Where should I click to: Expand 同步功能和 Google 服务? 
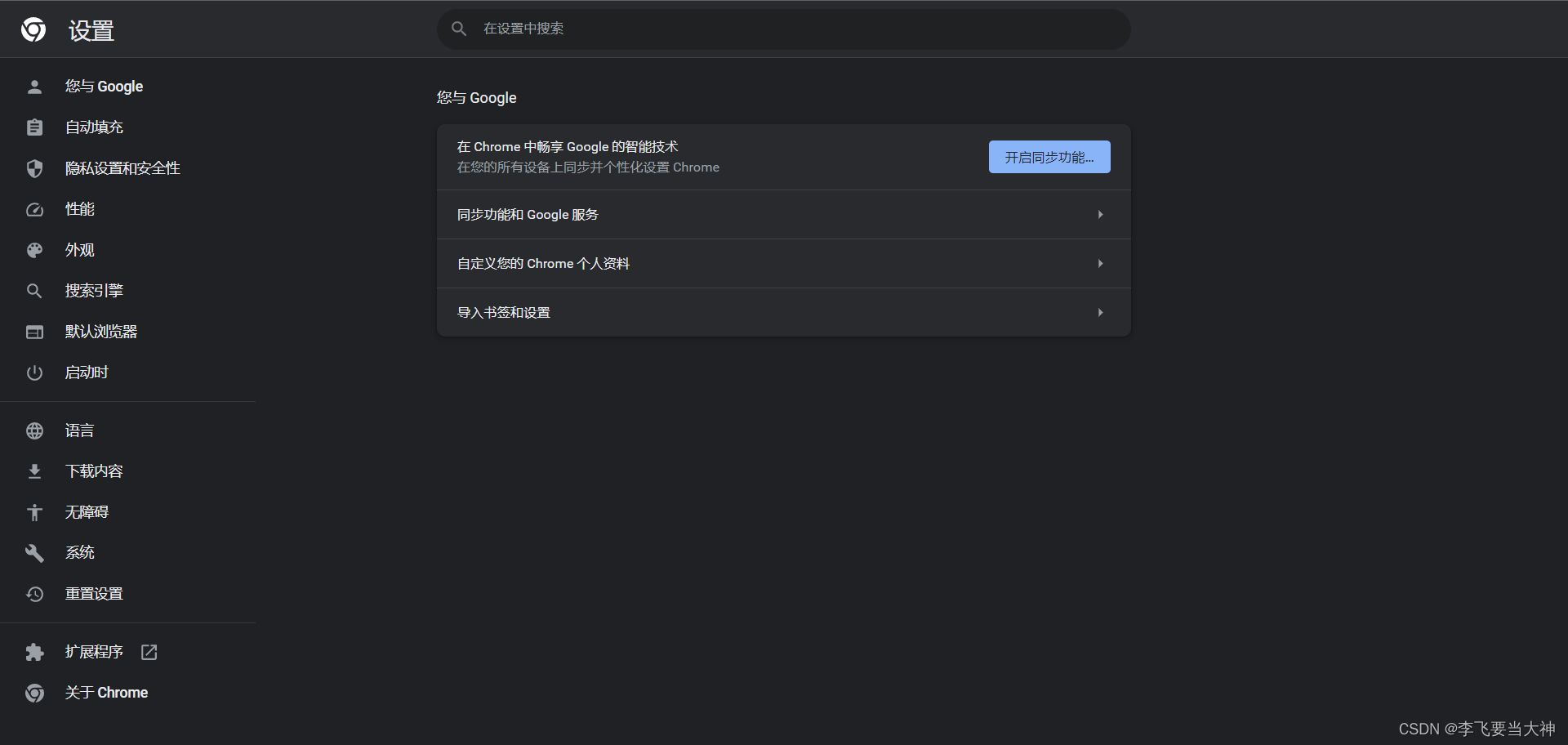pos(782,214)
